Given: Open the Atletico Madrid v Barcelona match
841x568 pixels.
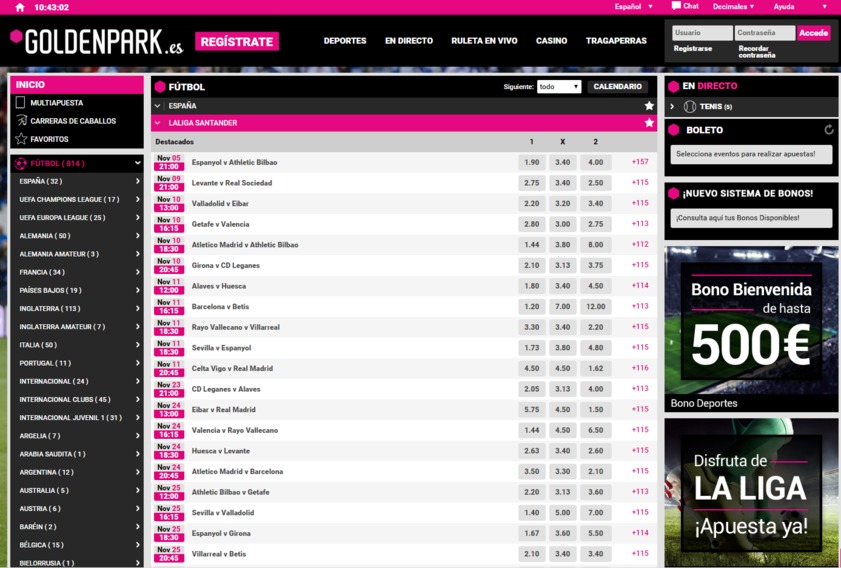Looking at the screenshot, I should tap(237, 471).
